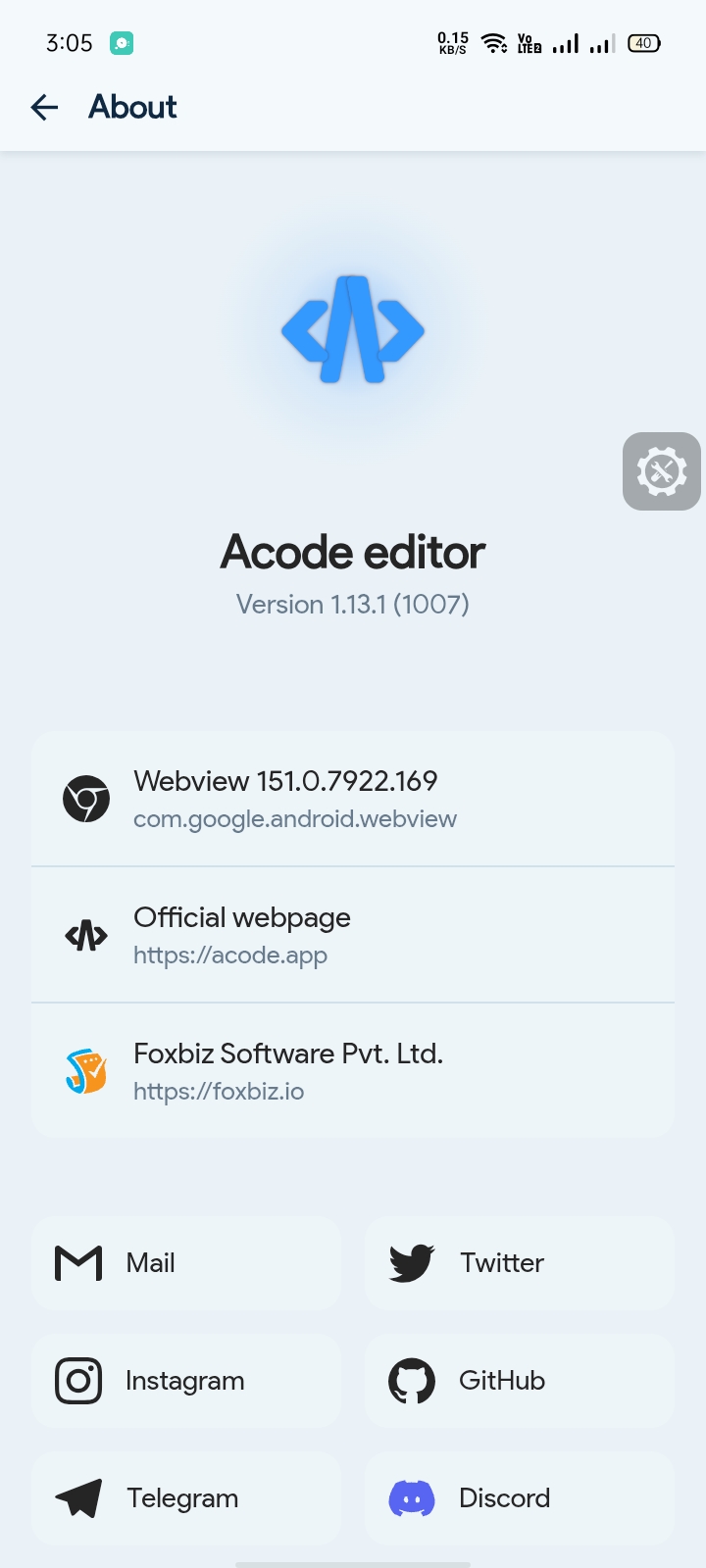Open the https://acode.app link
Image resolution: width=706 pixels, height=1568 pixels.
(x=230, y=955)
